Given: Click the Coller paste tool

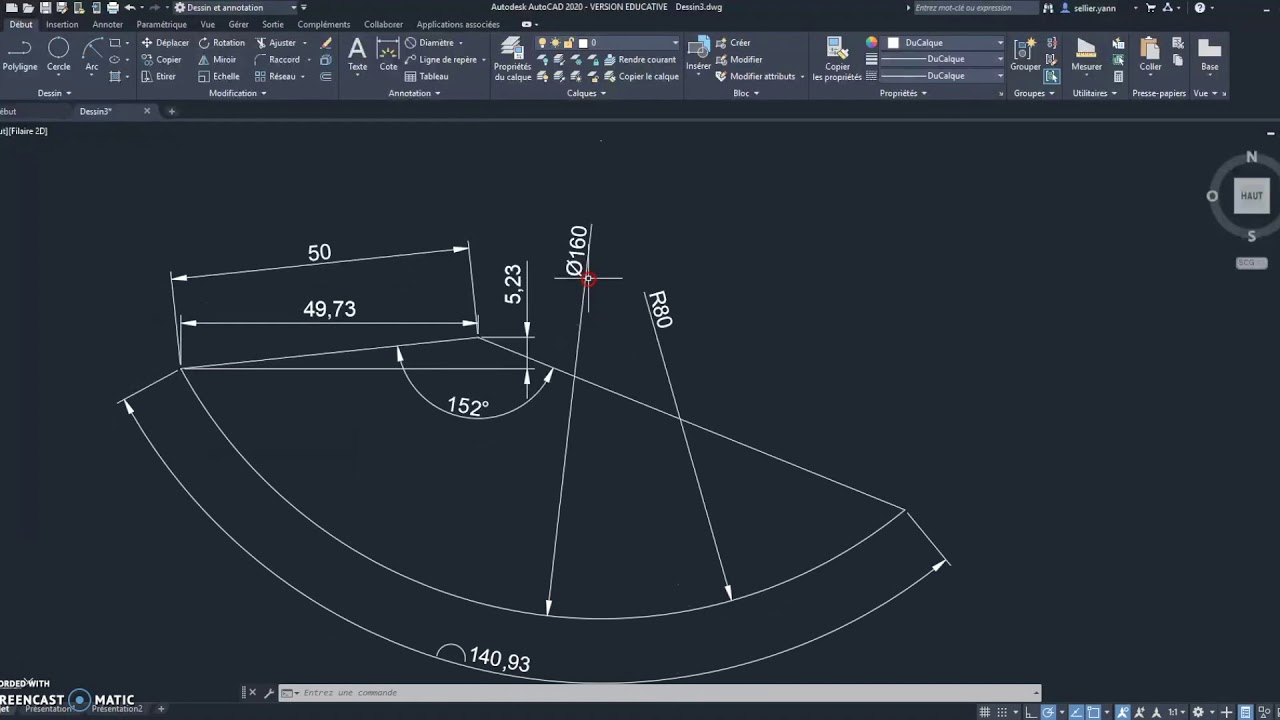Looking at the screenshot, I should [x=1150, y=55].
